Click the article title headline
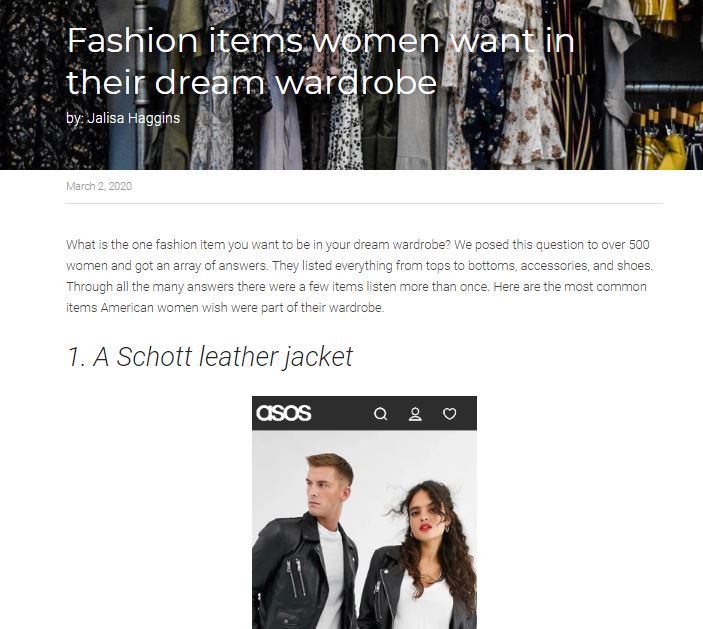Viewport: 703px width, 629px height. click(320, 61)
